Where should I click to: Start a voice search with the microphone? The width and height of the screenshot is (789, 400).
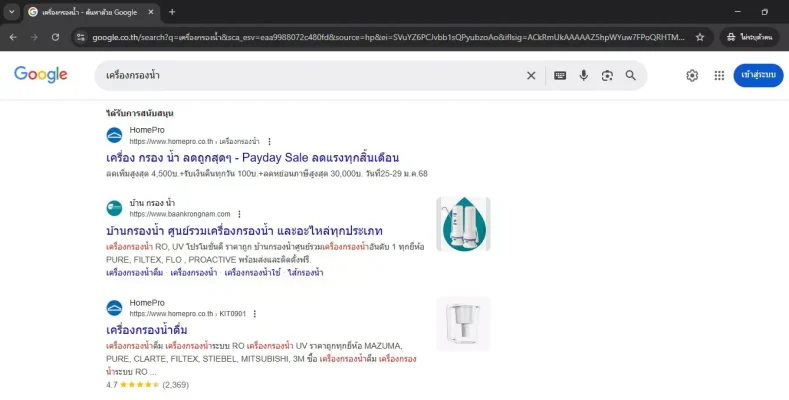coord(584,76)
